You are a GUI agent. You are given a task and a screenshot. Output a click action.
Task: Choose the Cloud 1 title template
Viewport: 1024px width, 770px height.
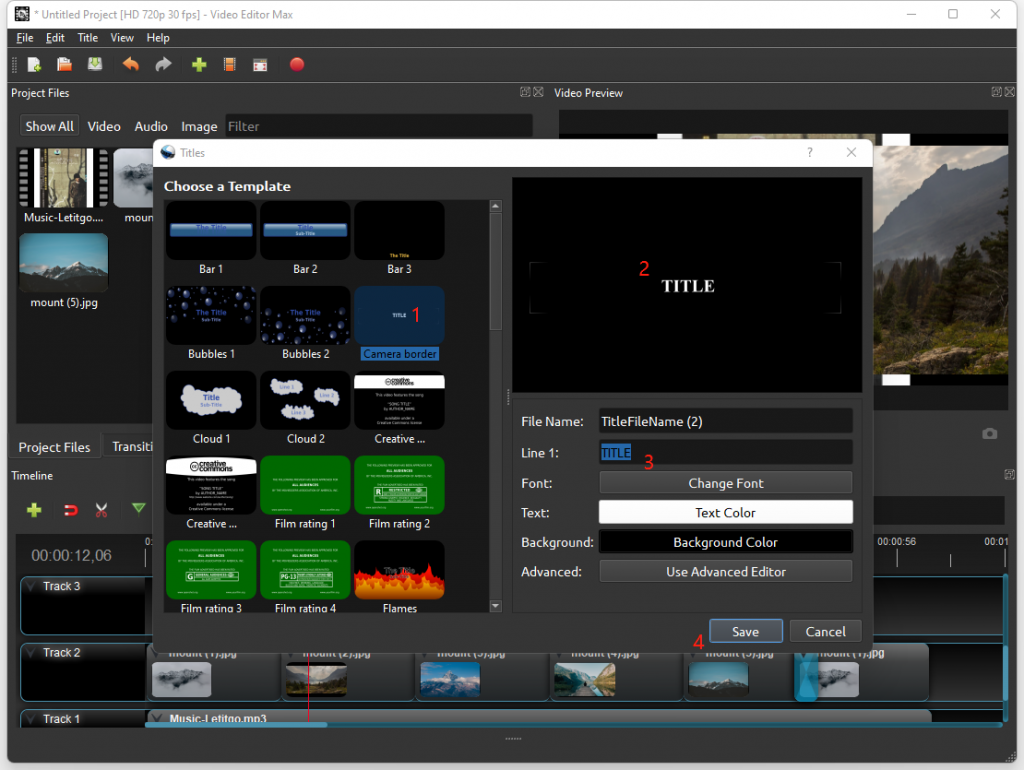(211, 408)
